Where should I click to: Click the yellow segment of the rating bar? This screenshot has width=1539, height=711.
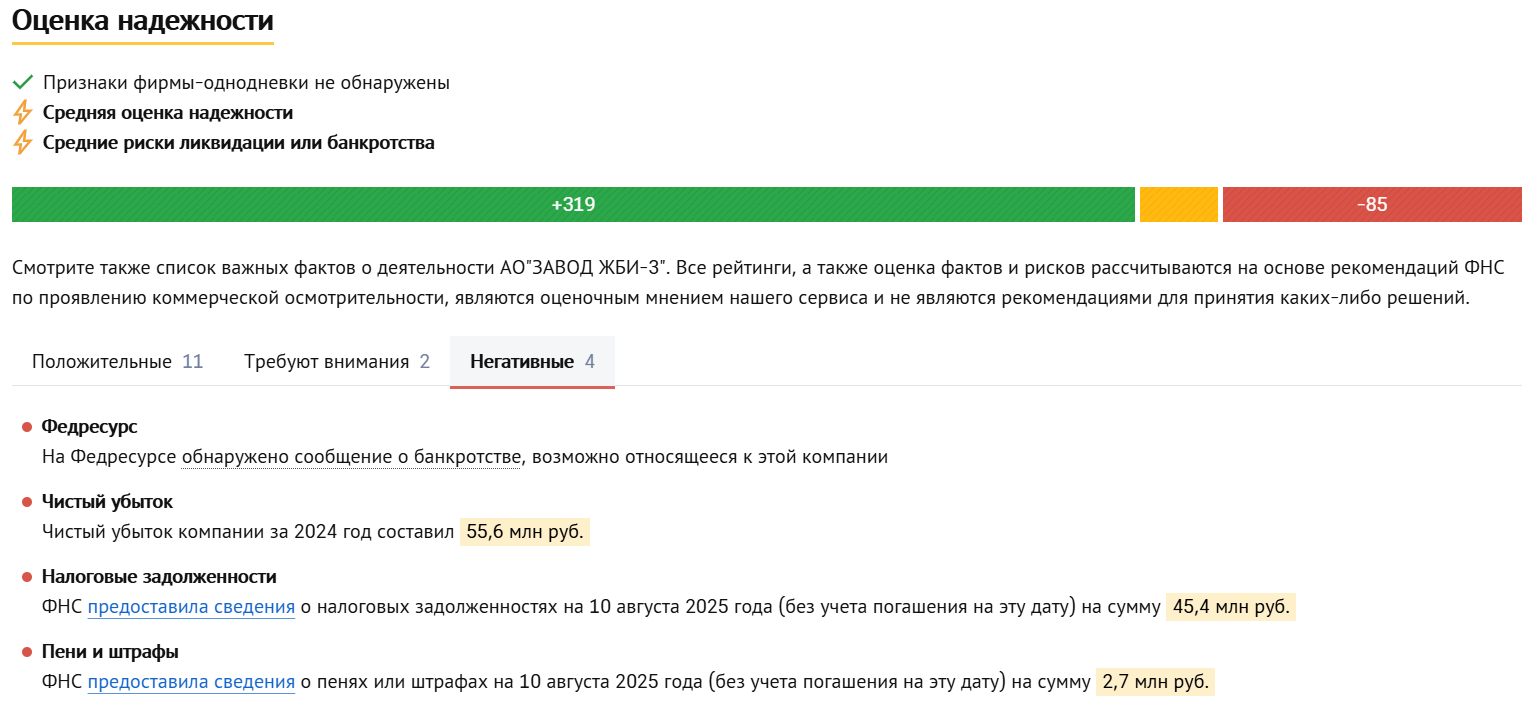point(1178,205)
